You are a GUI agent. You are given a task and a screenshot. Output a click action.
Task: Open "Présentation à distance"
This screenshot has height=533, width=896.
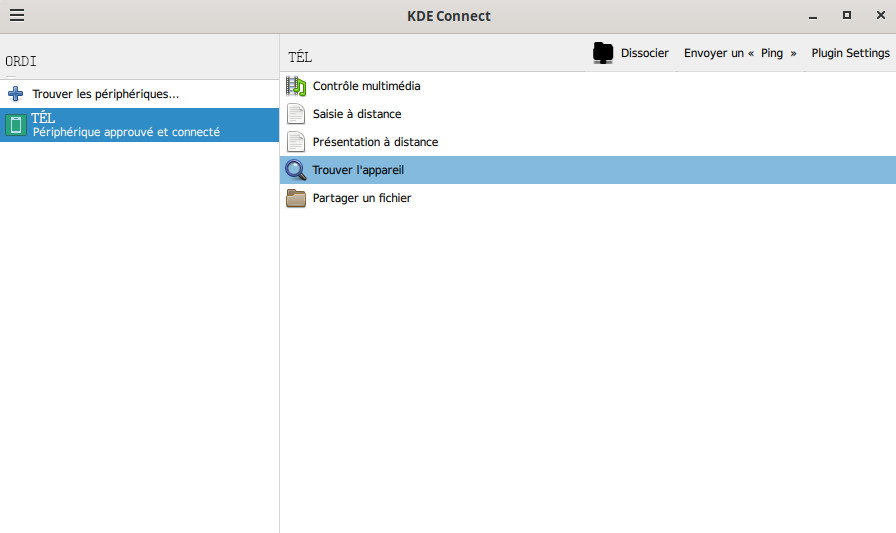coord(375,142)
